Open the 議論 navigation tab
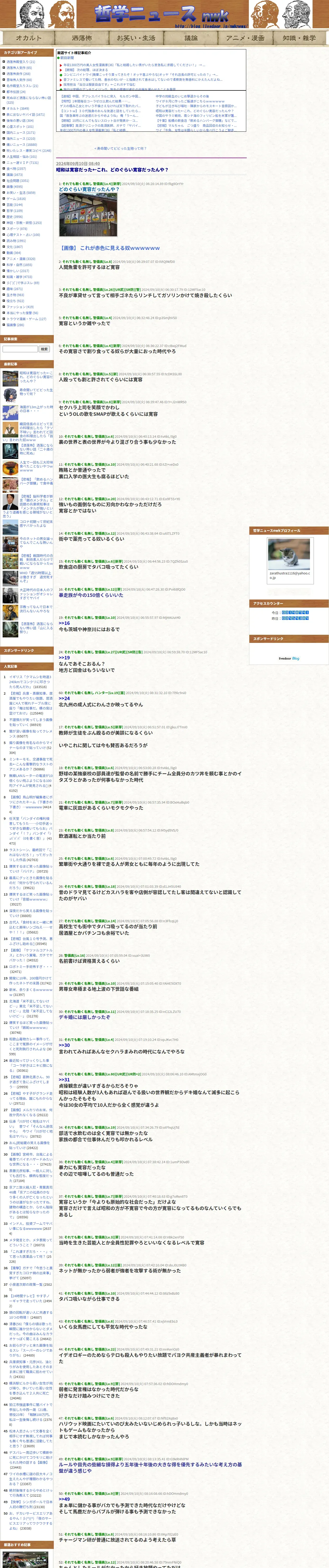Screen dimensions: 329x1568 [190, 38]
